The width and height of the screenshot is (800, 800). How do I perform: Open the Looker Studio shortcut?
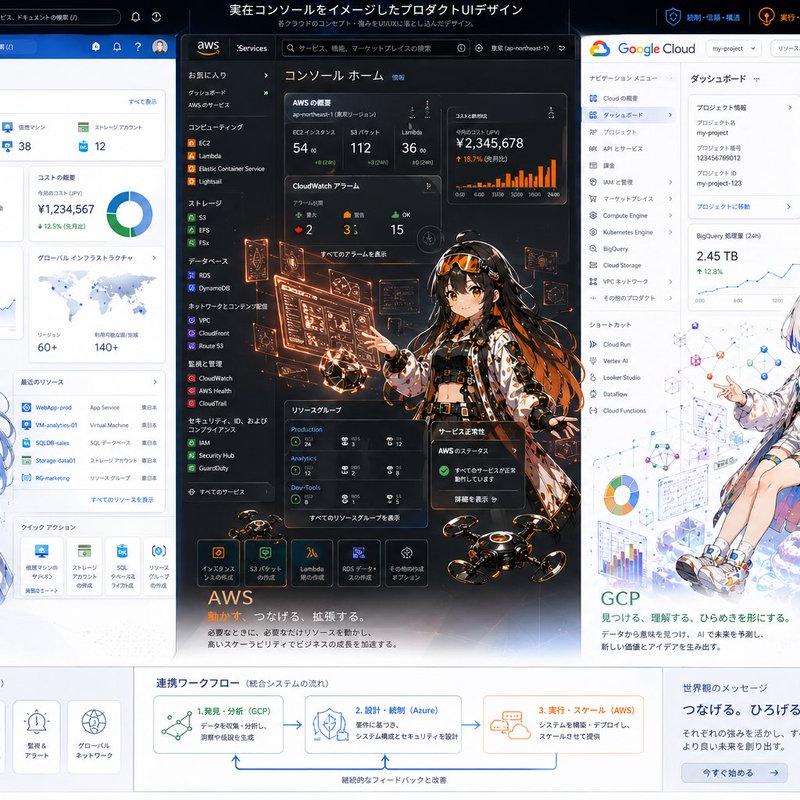tap(621, 378)
